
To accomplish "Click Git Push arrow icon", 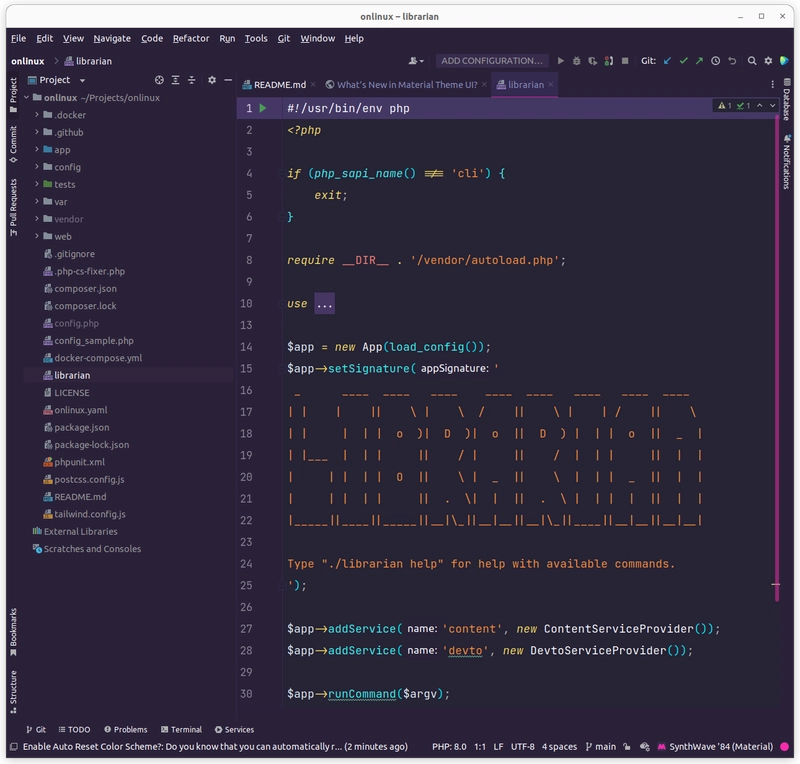I will 699,61.
